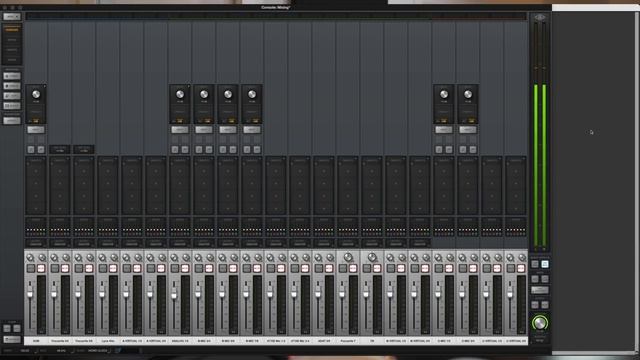Click the left pan knob on the first channel strip
Viewport: 640px width, 360px height.
[x=30, y=258]
